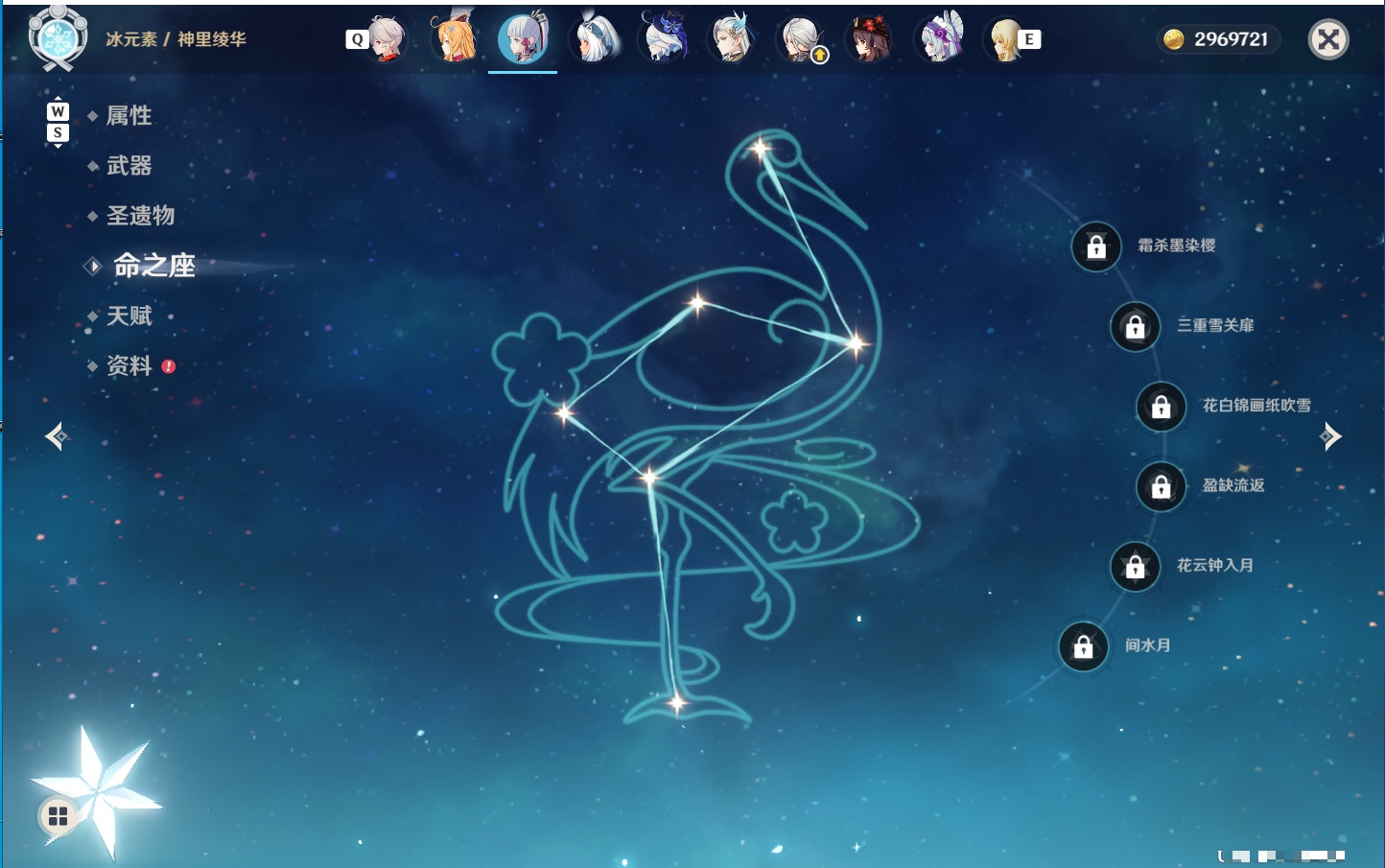Click the 三重雪关扉 constellation label
The image size is (1385, 868).
(x=1215, y=325)
